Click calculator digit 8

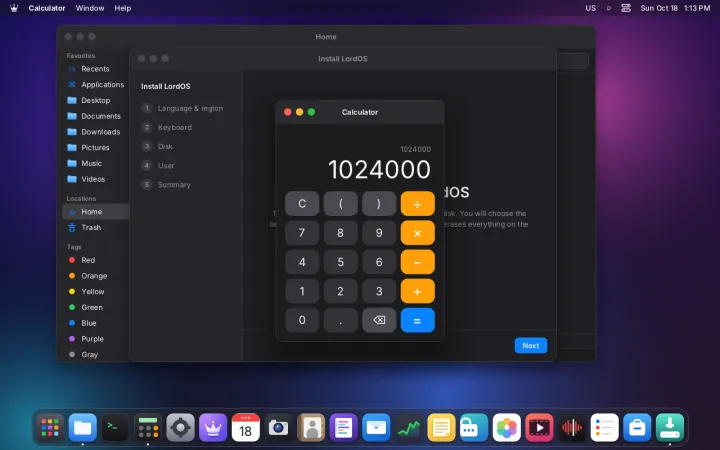[x=341, y=233]
